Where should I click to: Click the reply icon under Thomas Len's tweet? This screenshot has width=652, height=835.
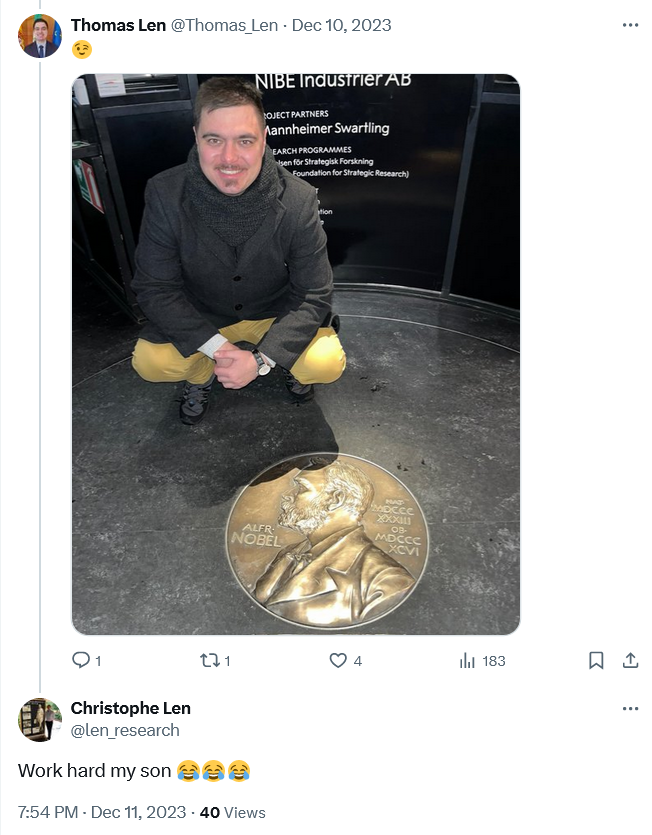(x=81, y=660)
